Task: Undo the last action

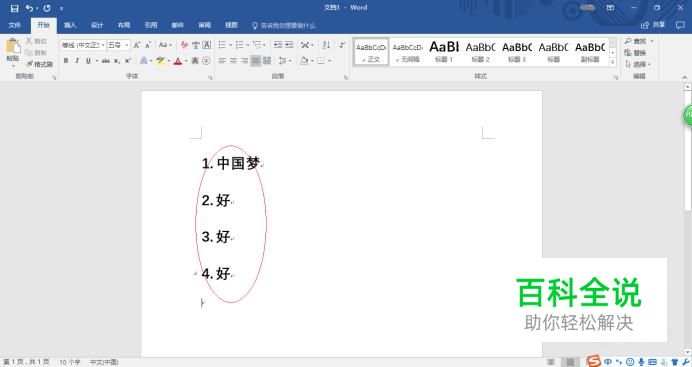Action: [29, 8]
